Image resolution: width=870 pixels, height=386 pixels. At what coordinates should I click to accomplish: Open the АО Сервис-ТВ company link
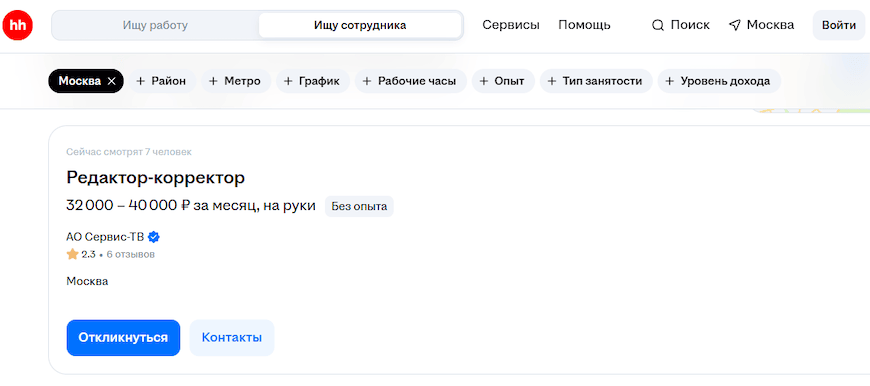[105, 237]
